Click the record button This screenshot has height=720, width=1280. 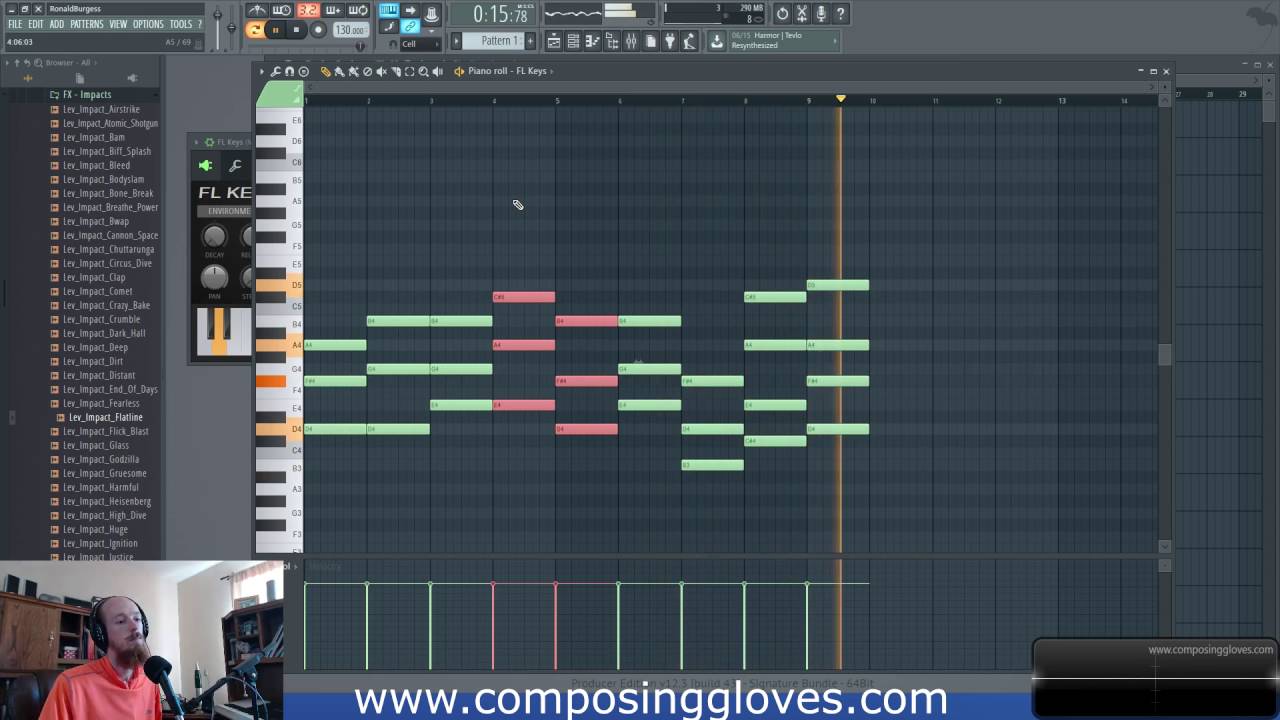point(318,30)
